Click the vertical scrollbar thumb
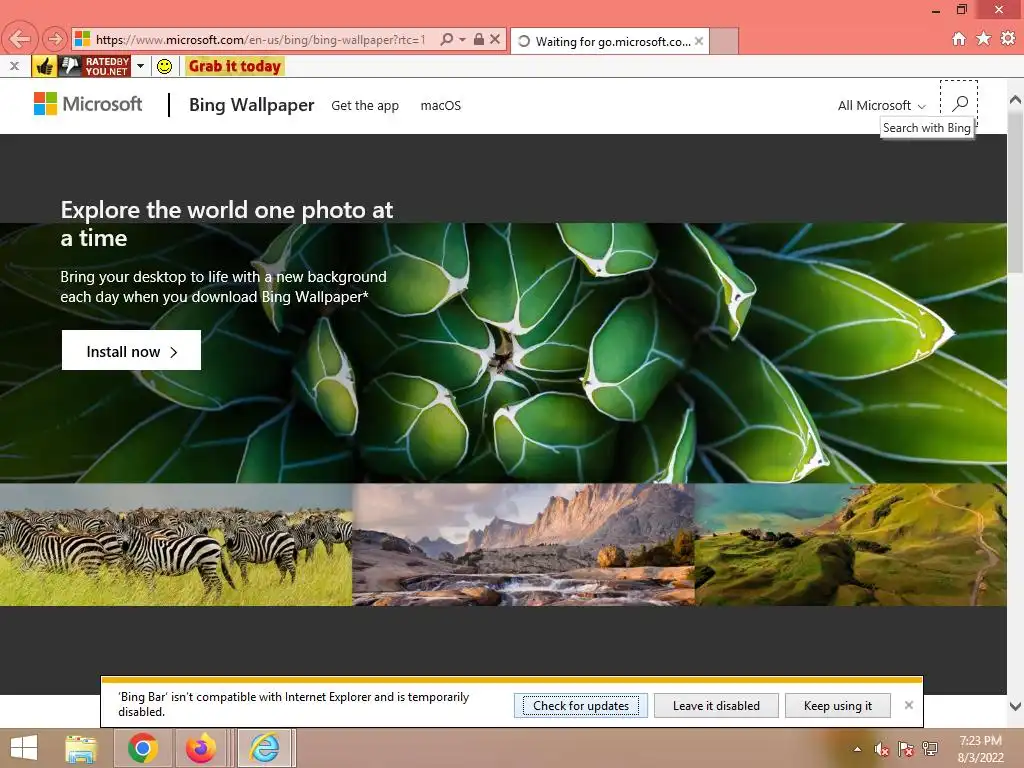Image resolution: width=1024 pixels, height=768 pixels. coord(1015,192)
